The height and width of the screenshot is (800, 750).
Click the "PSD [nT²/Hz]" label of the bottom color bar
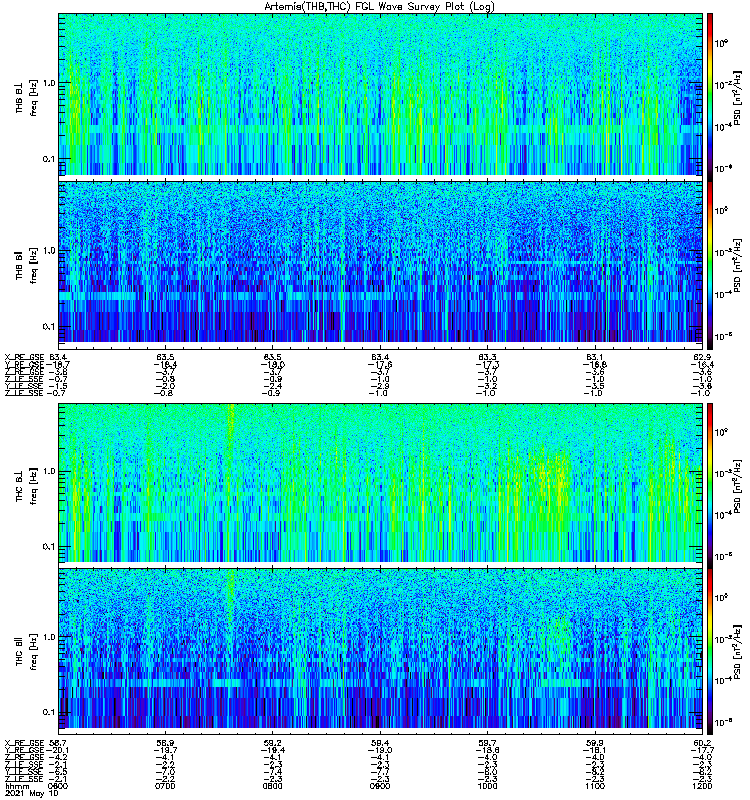point(737,652)
